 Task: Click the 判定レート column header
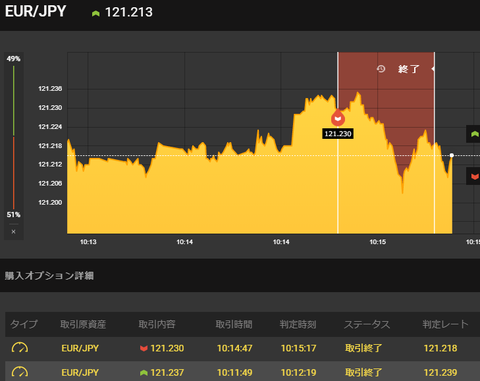446,324
